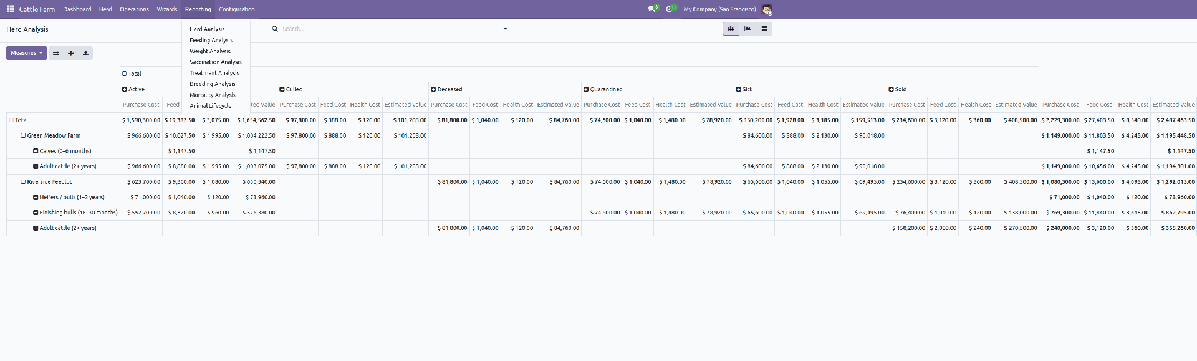1197x361 pixels.
Task: Toggle the search options dropdown arrow
Action: [x=505, y=29]
